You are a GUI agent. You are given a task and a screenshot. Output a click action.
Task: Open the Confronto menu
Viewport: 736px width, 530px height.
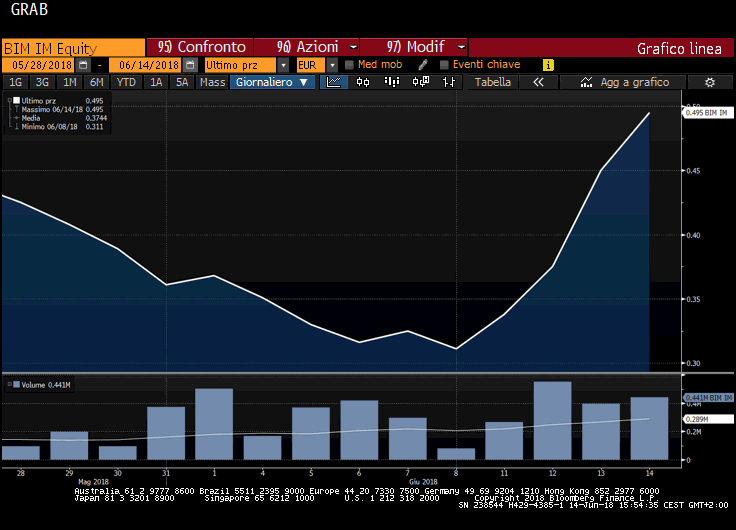pyautogui.click(x=201, y=47)
